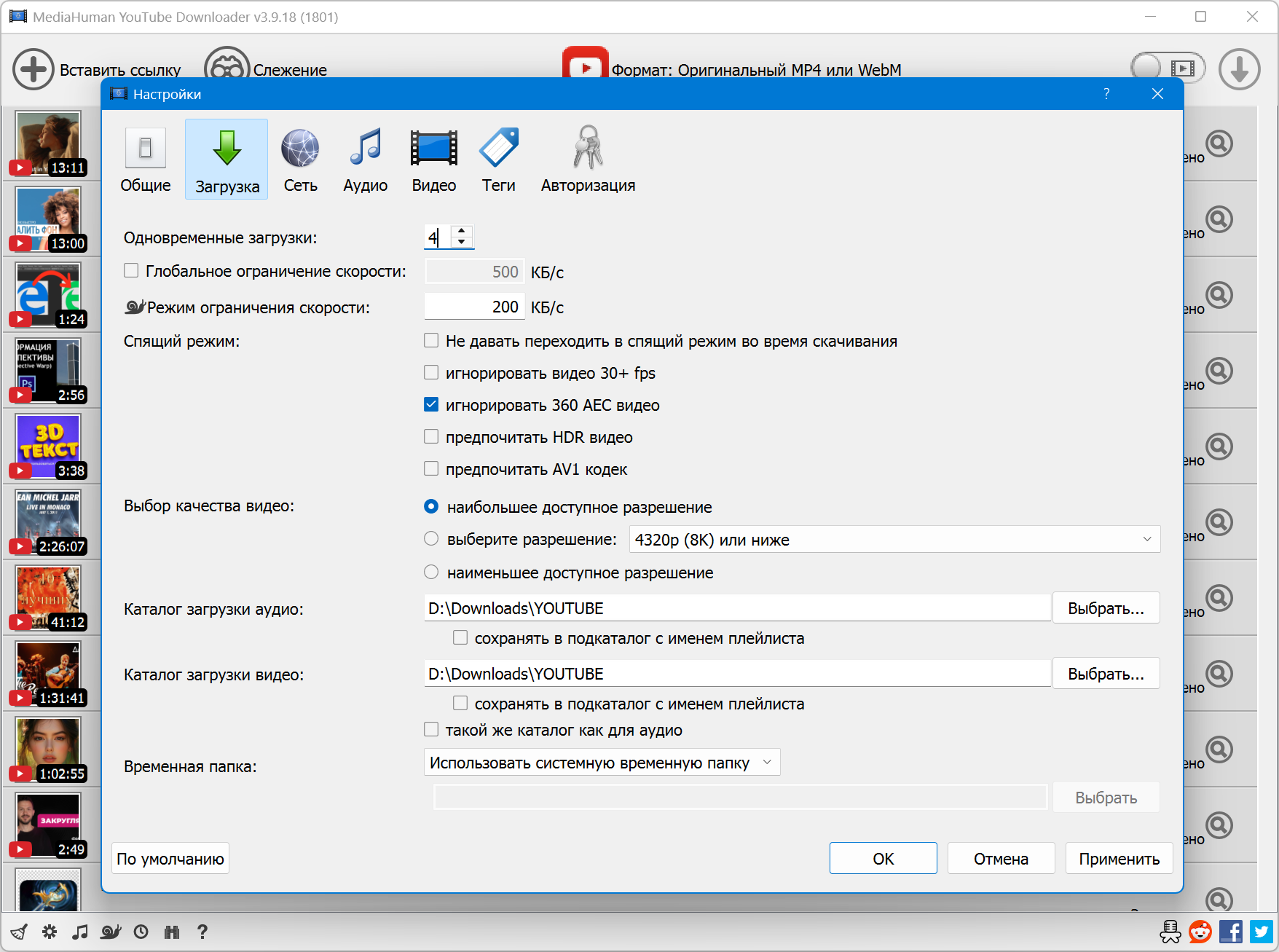Confirm settings with the OK button
The width and height of the screenshot is (1279, 952).
point(884,859)
